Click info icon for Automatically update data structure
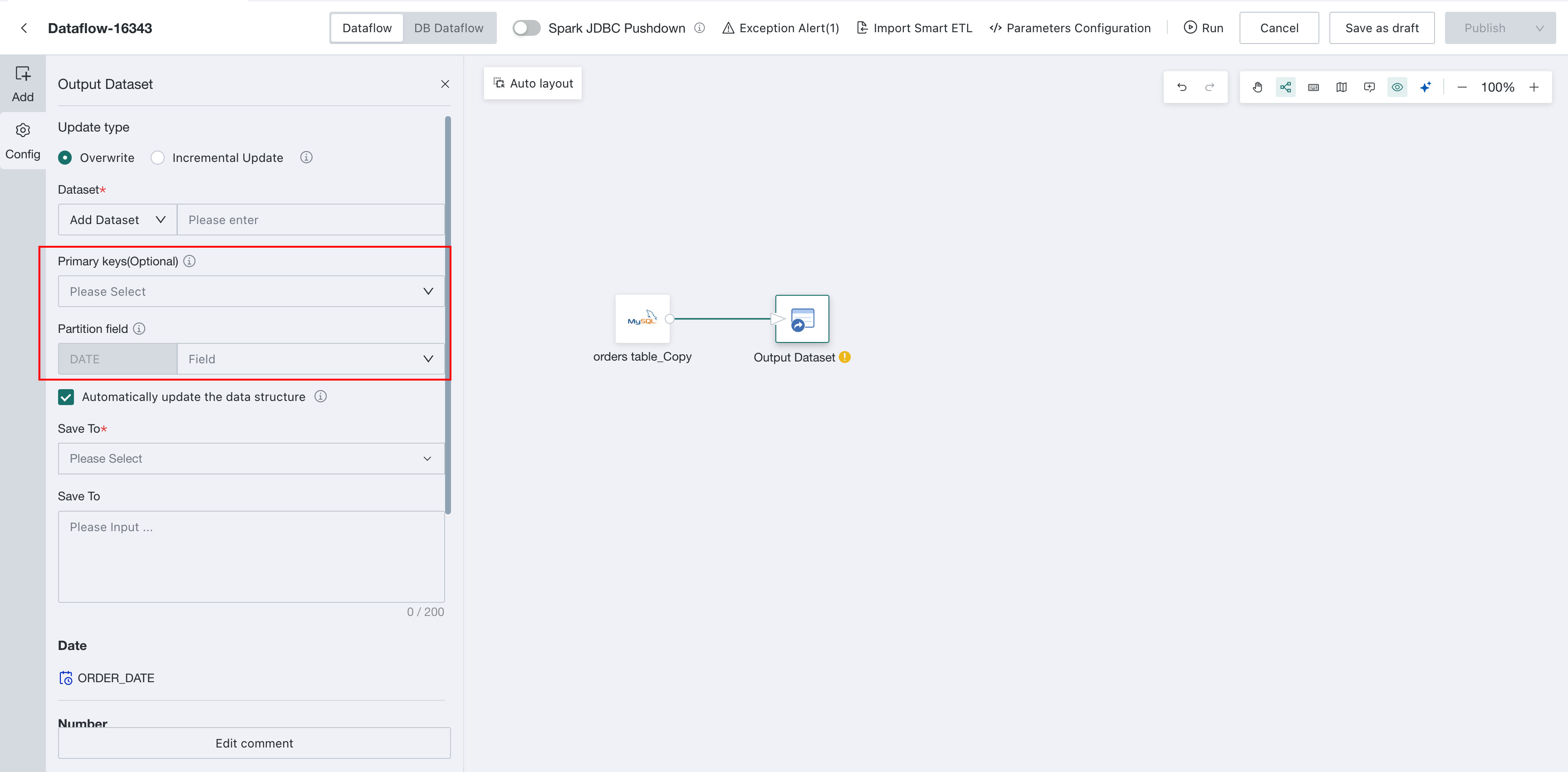Screen dimensions: 1568x772 click(320, 396)
